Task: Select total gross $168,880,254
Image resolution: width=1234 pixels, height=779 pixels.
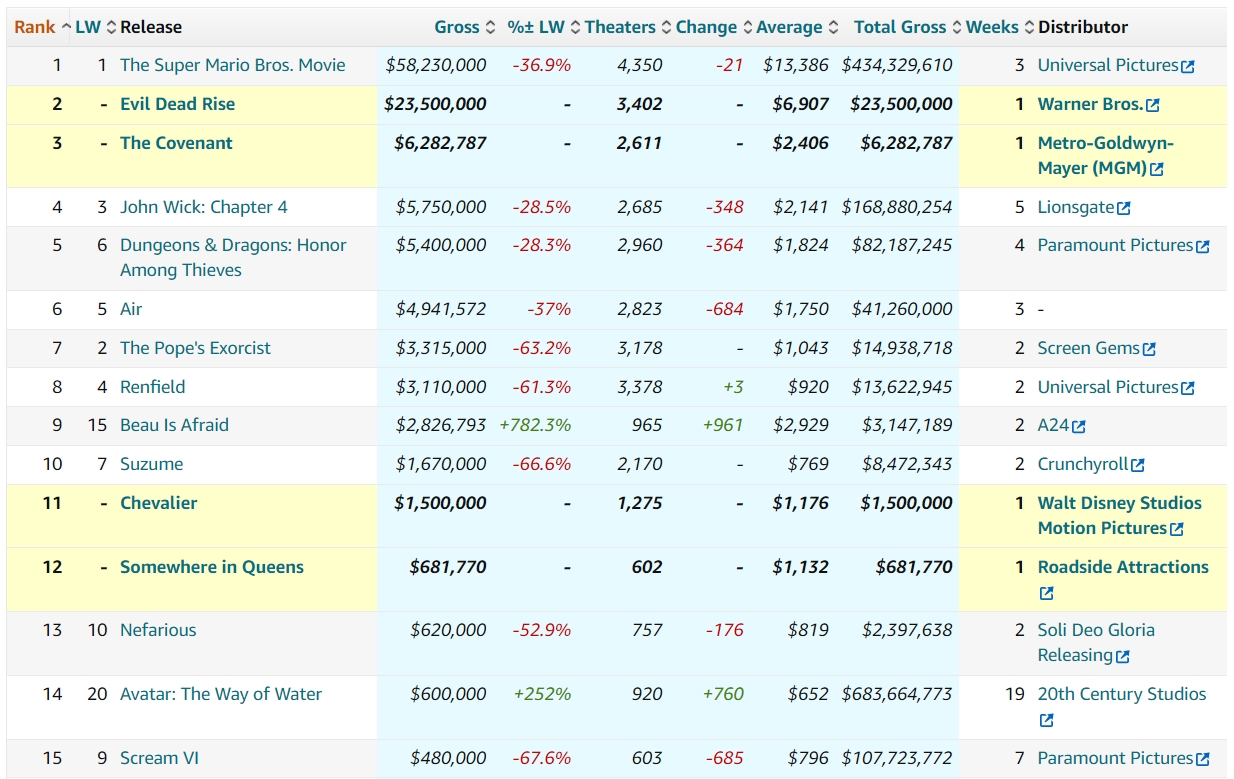Action: (897, 207)
